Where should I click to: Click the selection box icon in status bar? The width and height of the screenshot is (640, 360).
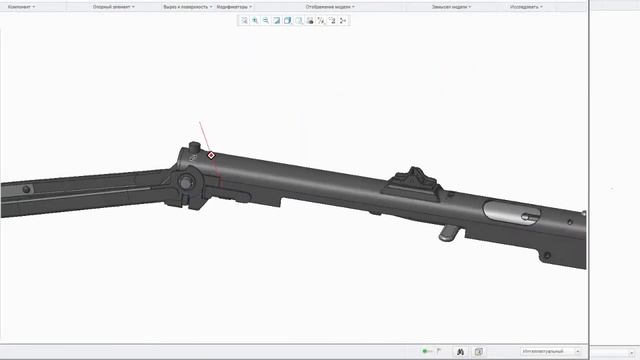pos(479,351)
